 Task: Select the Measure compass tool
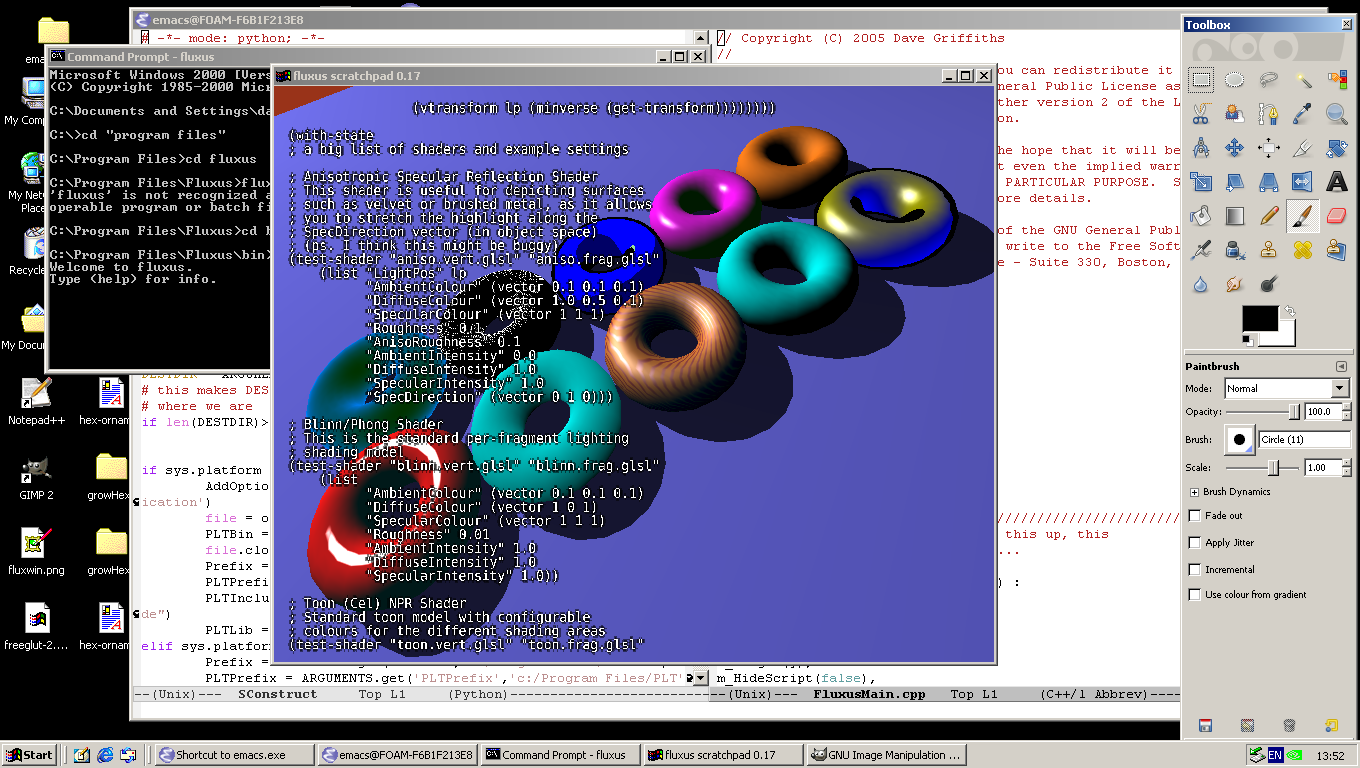point(1201,148)
